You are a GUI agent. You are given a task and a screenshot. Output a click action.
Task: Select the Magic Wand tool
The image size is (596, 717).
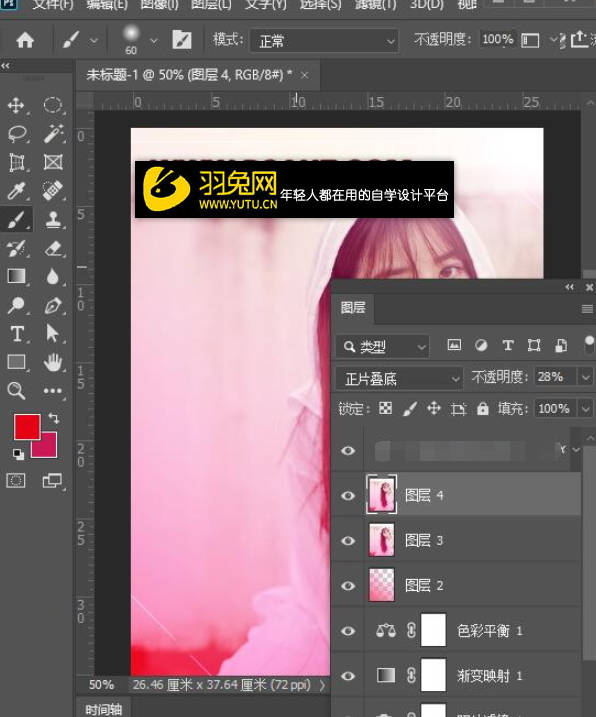pos(53,134)
